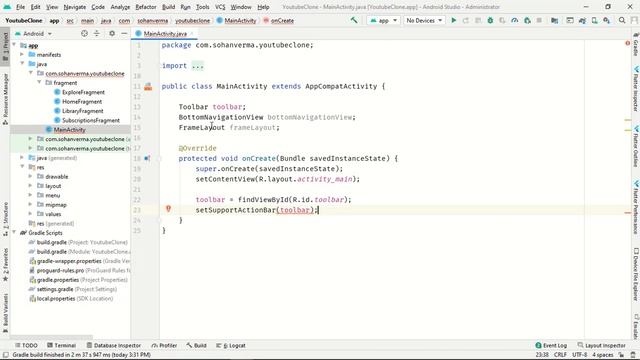Toggle the Flutter Outline side tab
This screenshot has height=360, width=640.
point(636,147)
